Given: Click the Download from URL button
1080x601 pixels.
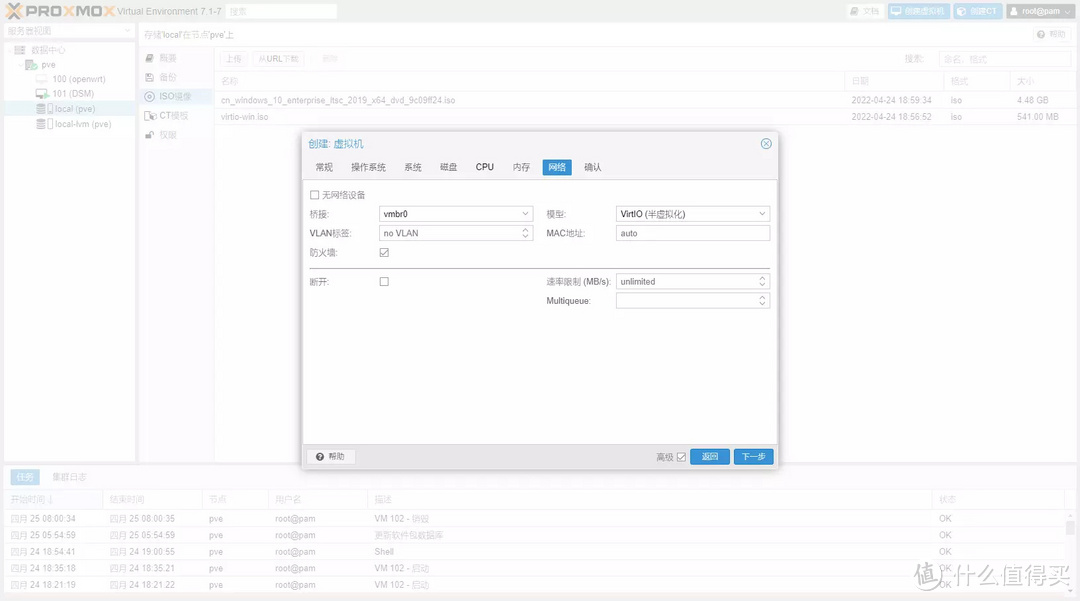Looking at the screenshot, I should click(278, 59).
